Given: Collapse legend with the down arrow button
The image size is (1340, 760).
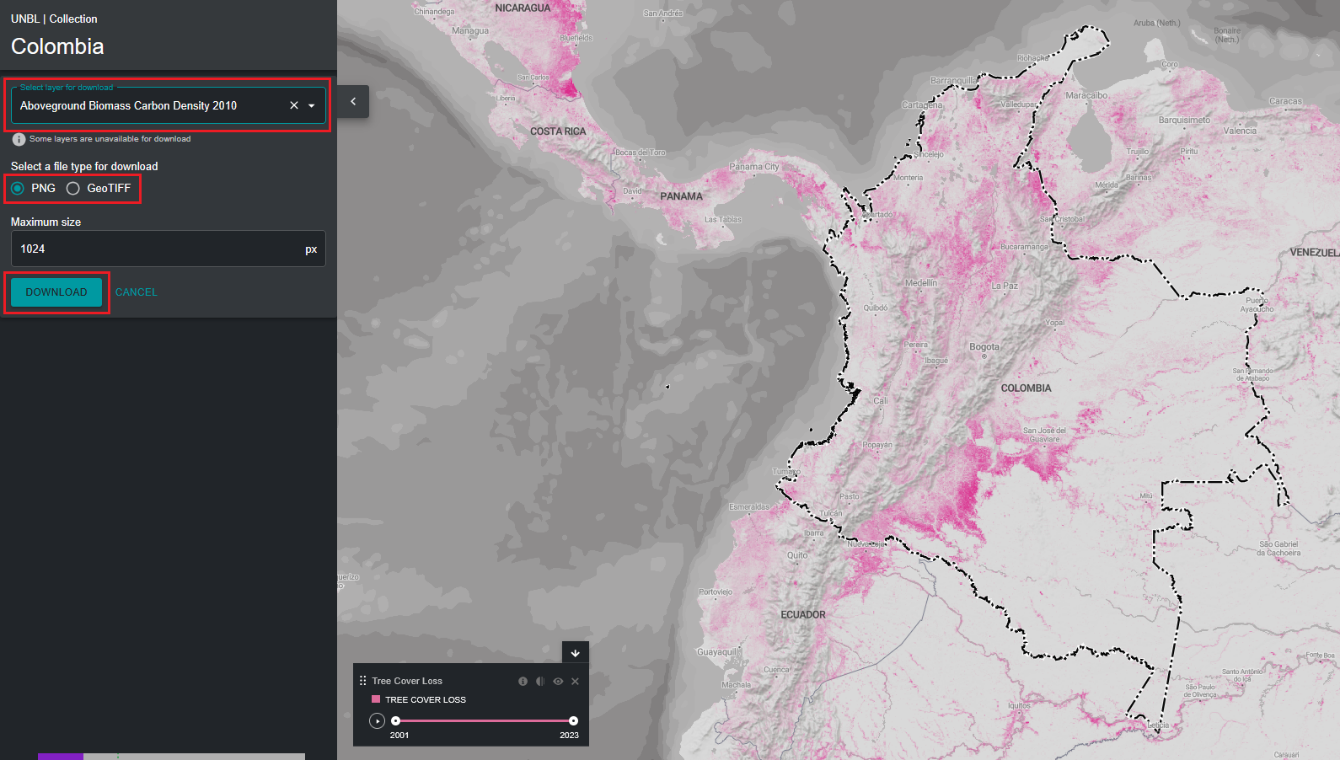Looking at the screenshot, I should click(575, 653).
